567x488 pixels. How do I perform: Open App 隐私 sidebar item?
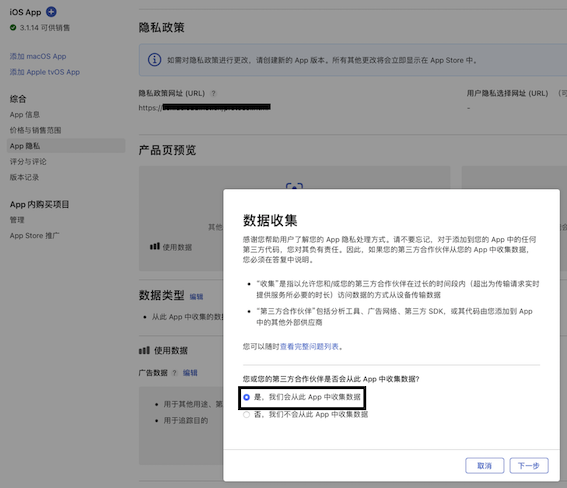pyautogui.click(x=66, y=146)
